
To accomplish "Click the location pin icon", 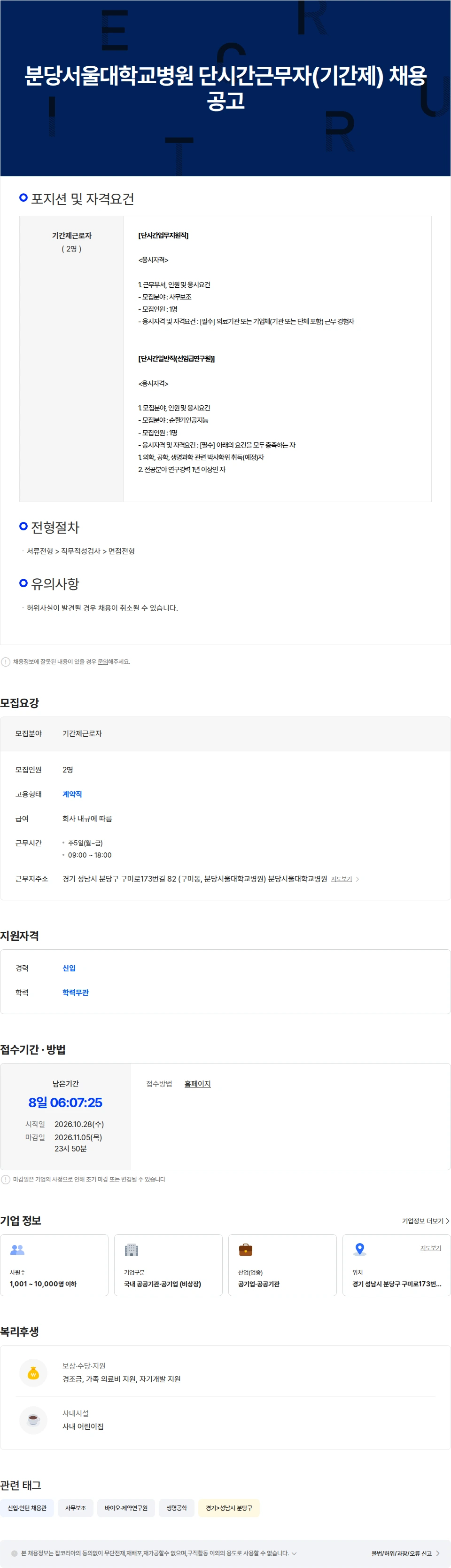I will (x=360, y=1250).
